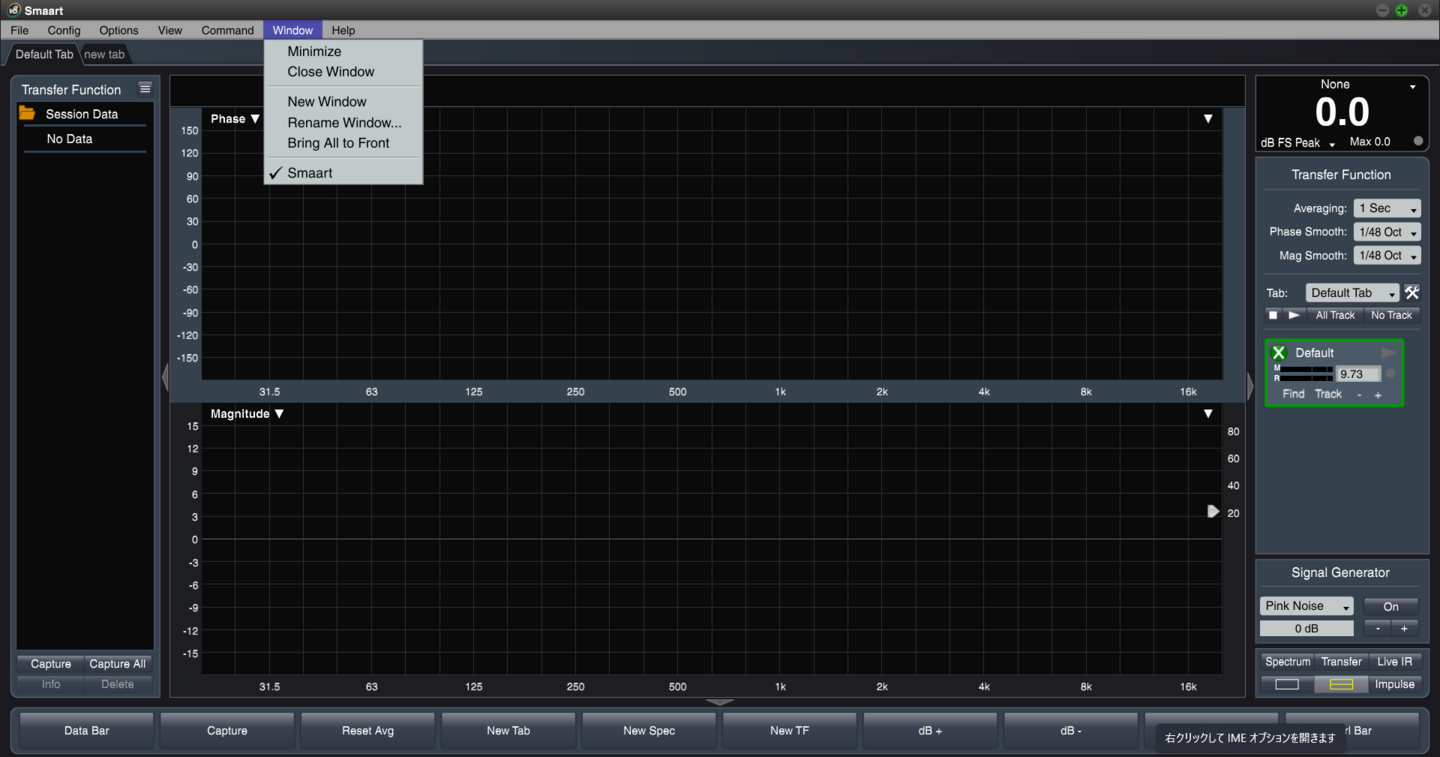Open the Transfer Function panel hamburger menu
Viewport: 1440px width, 757px height.
coord(145,88)
